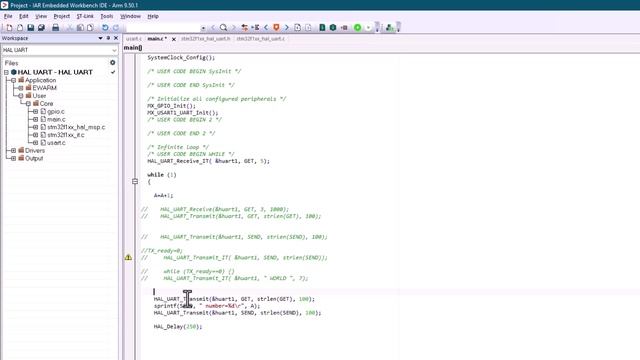The width and height of the screenshot is (640, 360).
Task: Open the File menu
Action: click(8, 16)
